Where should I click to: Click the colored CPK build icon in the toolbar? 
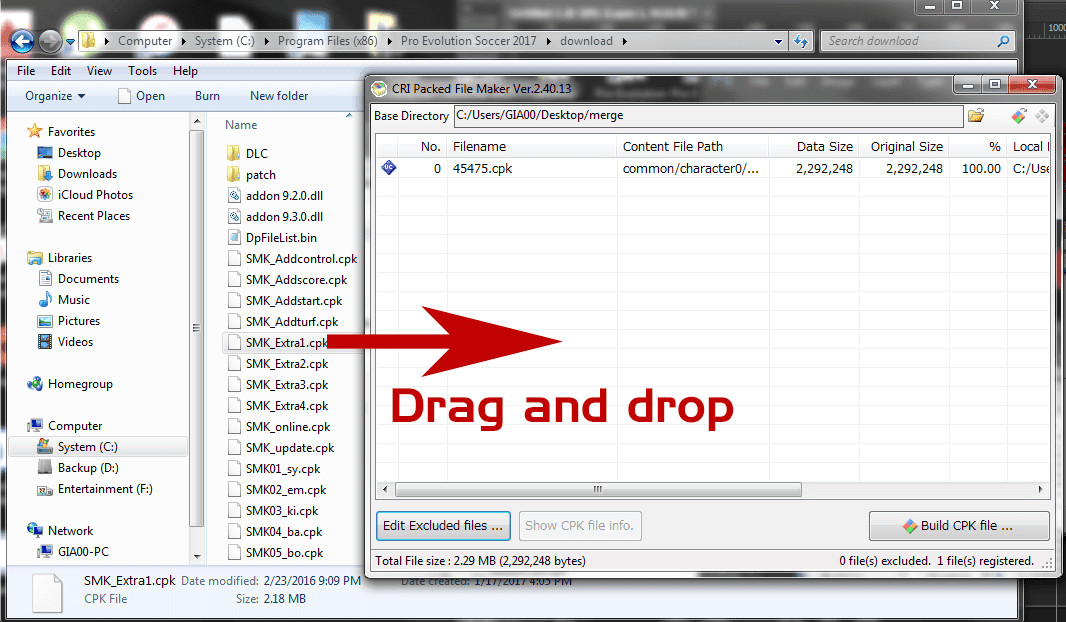coord(1017,115)
